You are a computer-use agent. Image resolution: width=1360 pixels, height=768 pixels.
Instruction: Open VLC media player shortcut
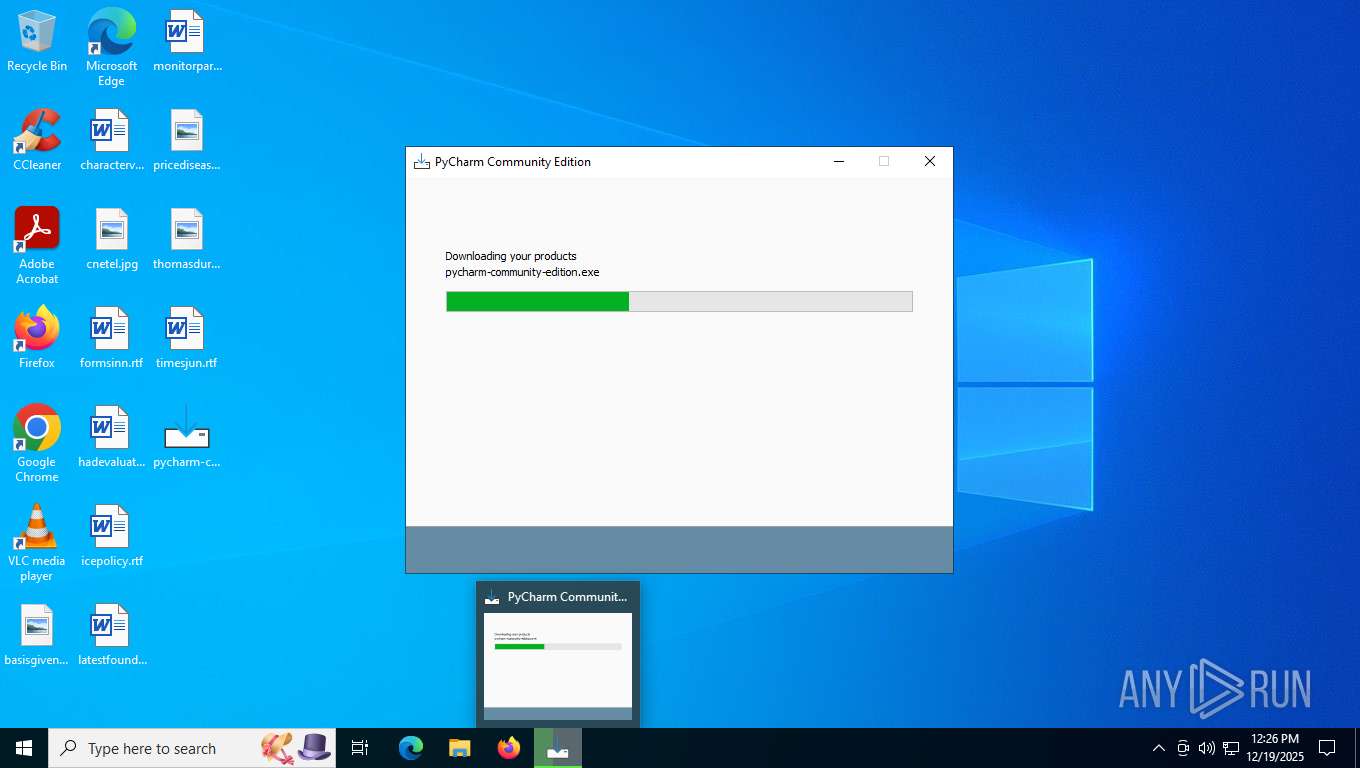click(37, 543)
